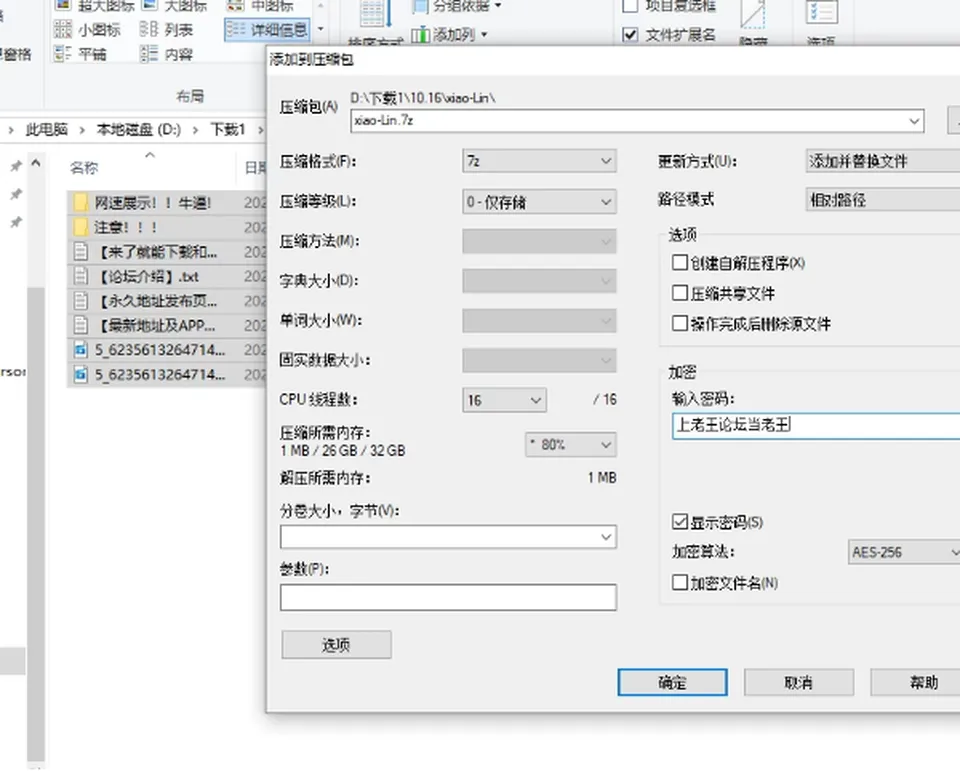The width and height of the screenshot is (960, 771).
Task: Check 操作完成后删除源文件 option
Action: [680, 323]
